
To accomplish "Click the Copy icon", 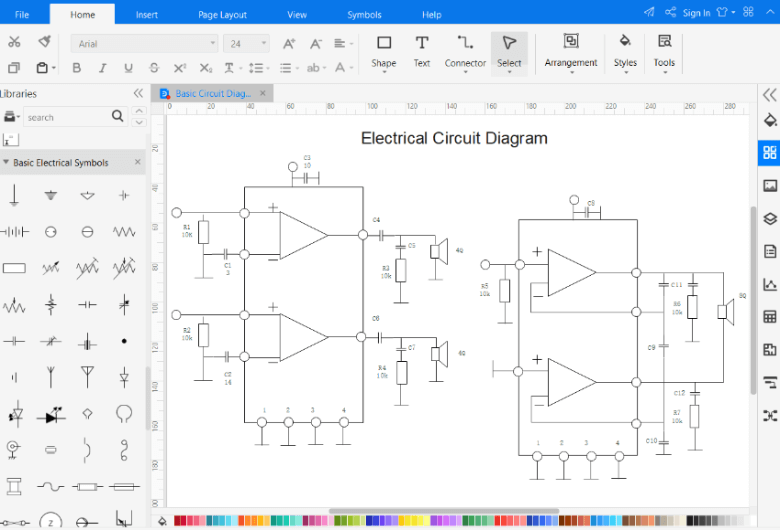I will coord(14,68).
